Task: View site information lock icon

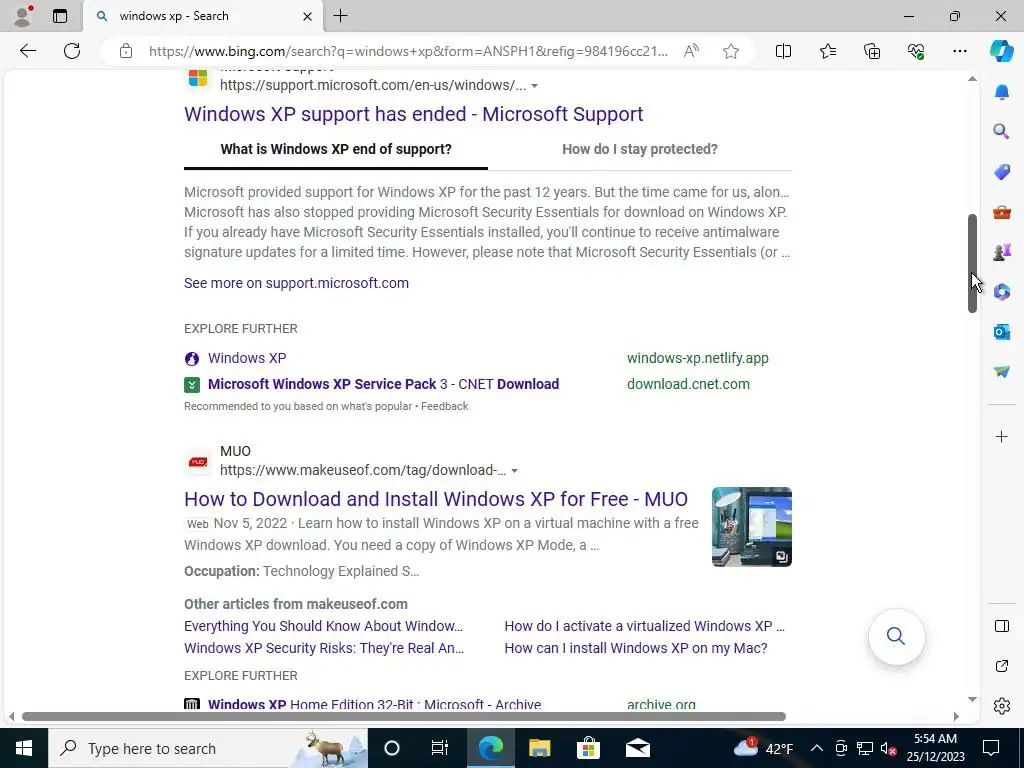Action: pyautogui.click(x=126, y=51)
